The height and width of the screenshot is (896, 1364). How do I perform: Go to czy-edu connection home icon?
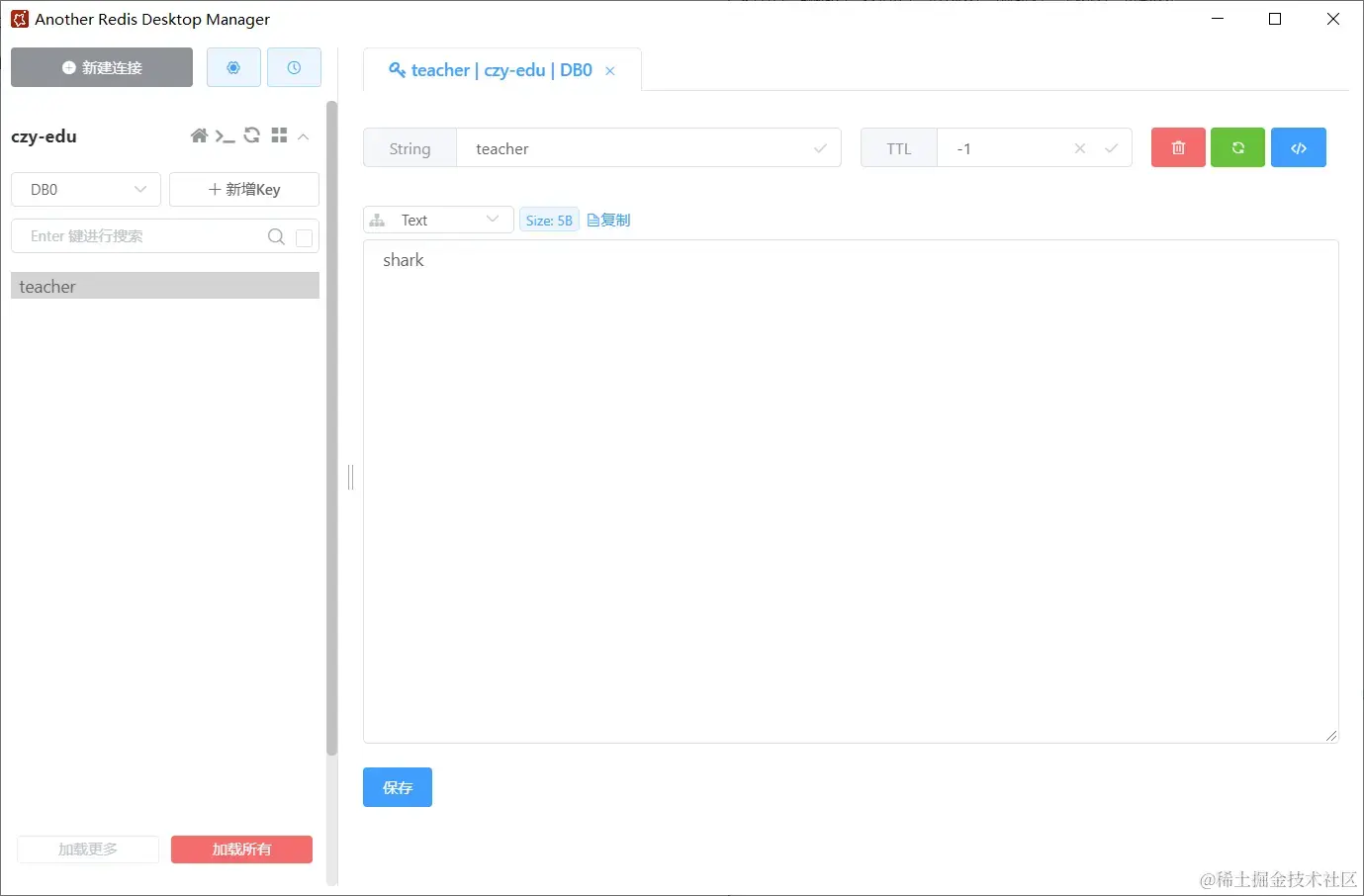[x=199, y=135]
